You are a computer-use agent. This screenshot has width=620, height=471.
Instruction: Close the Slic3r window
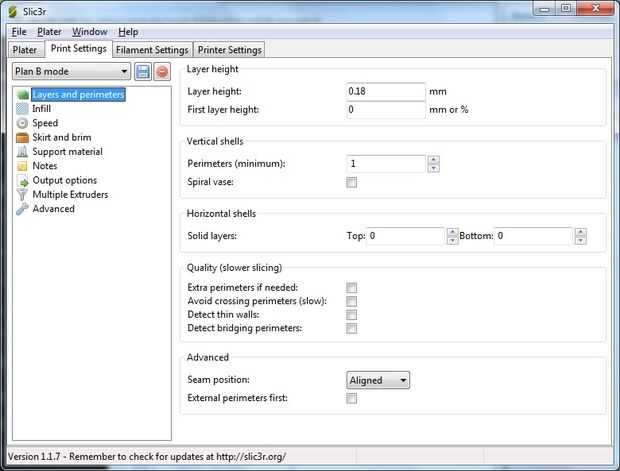pyautogui.click(x=596, y=9)
